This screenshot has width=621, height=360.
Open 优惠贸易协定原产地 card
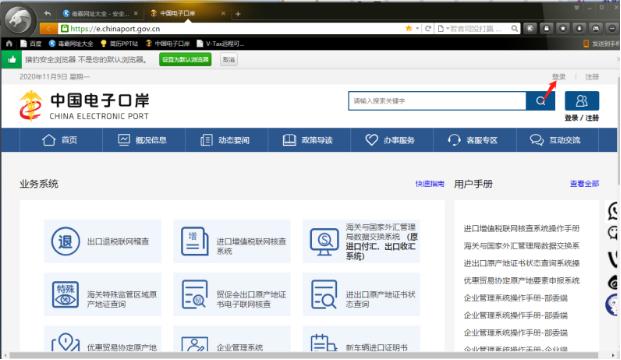click(103, 340)
